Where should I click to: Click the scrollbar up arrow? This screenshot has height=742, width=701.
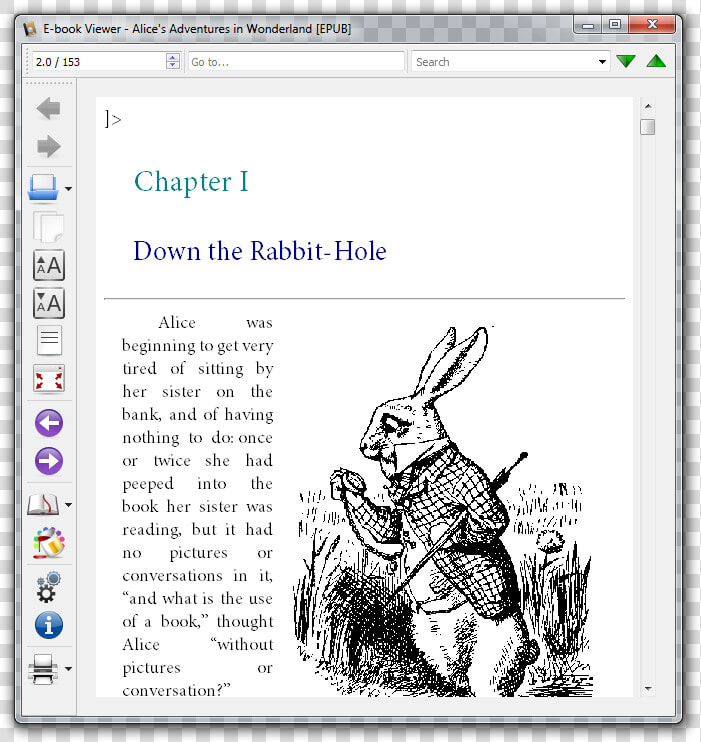(648, 106)
